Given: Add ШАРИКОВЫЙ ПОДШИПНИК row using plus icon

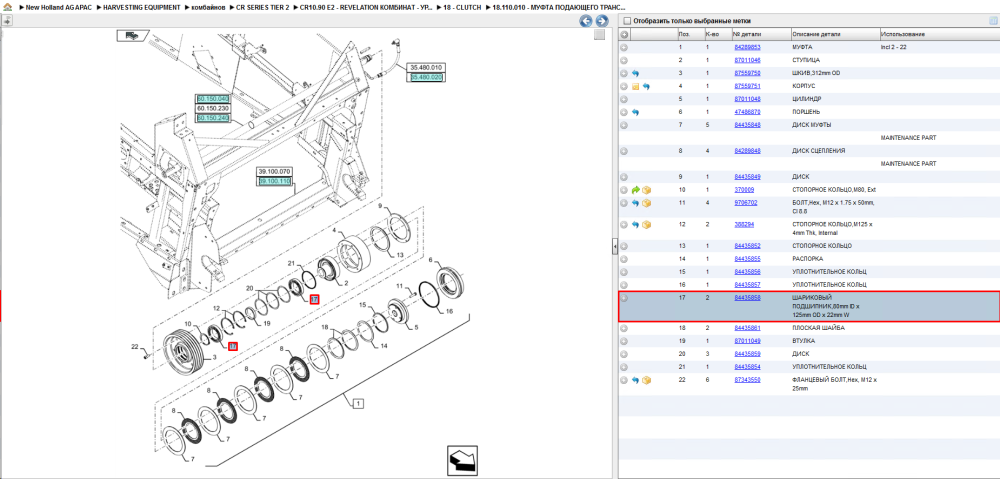Looking at the screenshot, I should [x=624, y=298].
